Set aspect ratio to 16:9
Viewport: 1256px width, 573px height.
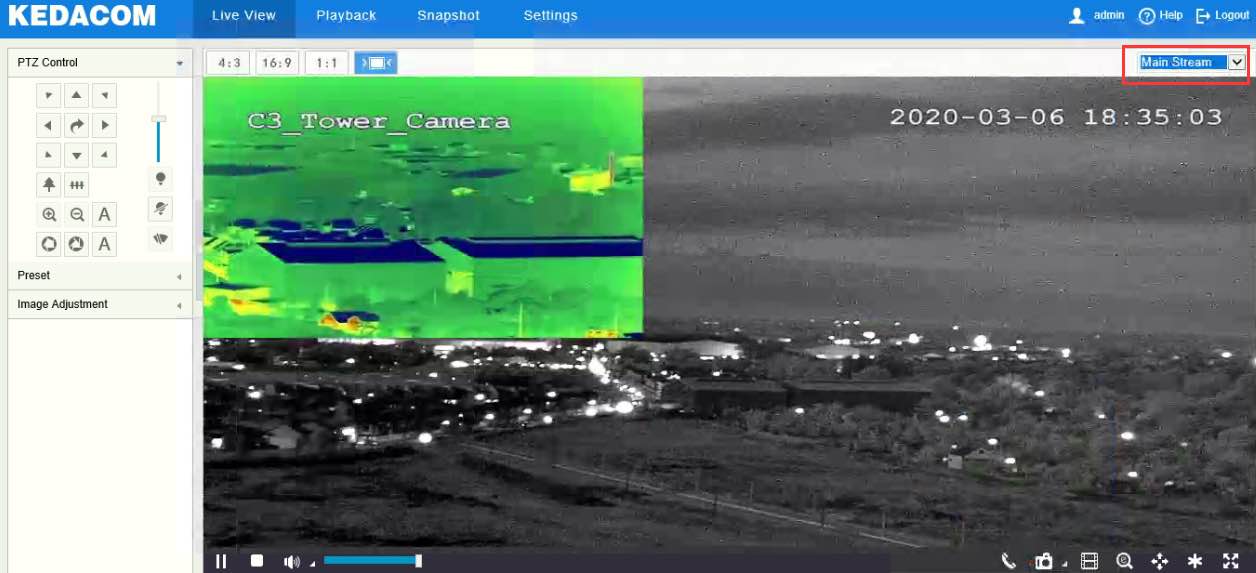click(x=277, y=63)
